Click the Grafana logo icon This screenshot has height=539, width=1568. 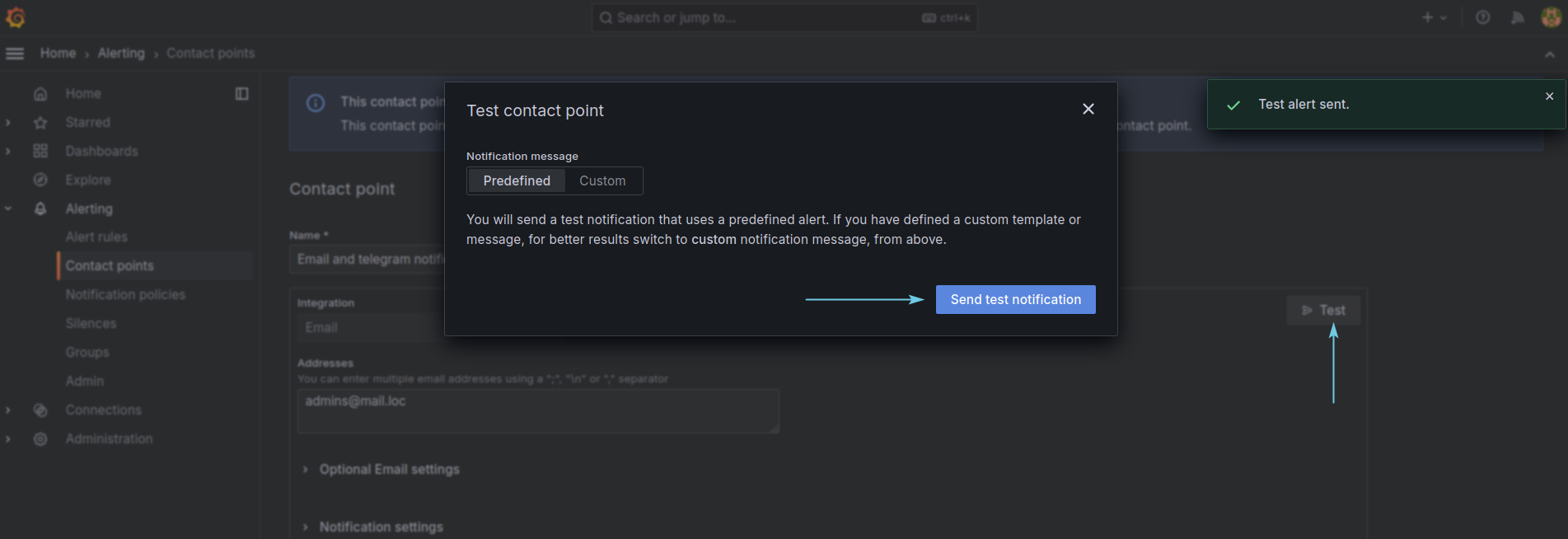pyautogui.click(x=16, y=17)
